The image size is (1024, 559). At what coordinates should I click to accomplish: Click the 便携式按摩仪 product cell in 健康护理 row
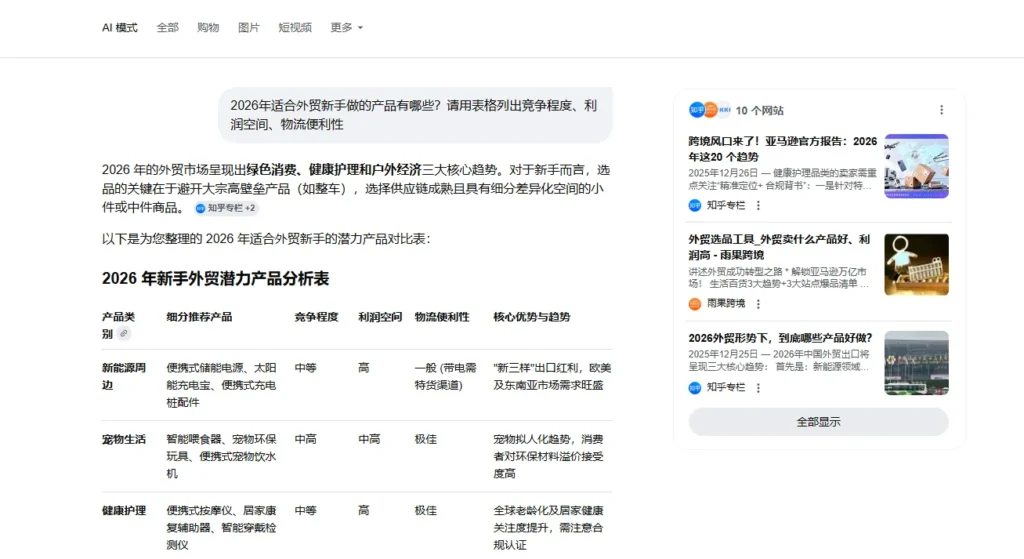click(221, 527)
